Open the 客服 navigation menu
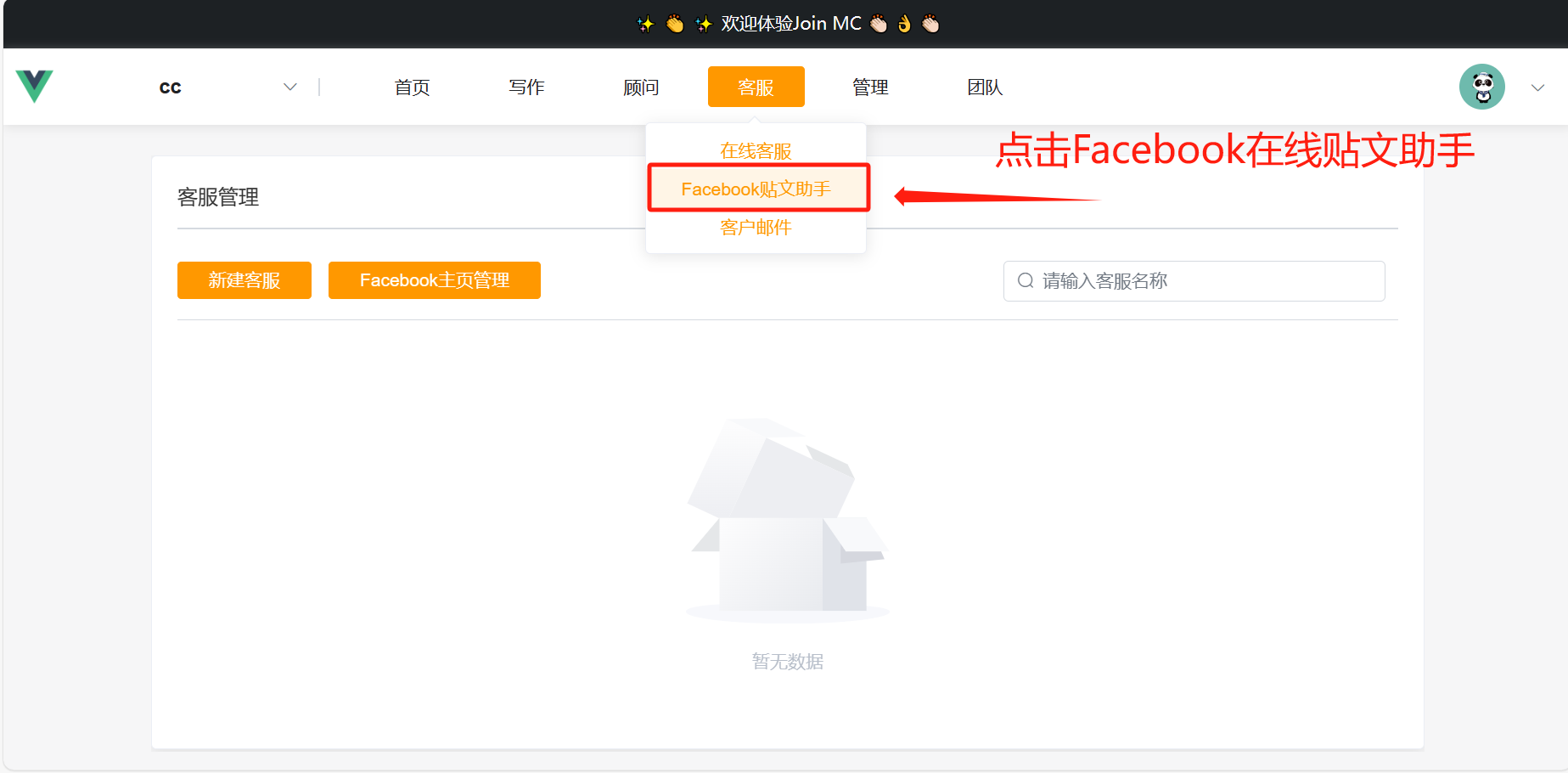The image size is (1568, 773). (x=756, y=87)
